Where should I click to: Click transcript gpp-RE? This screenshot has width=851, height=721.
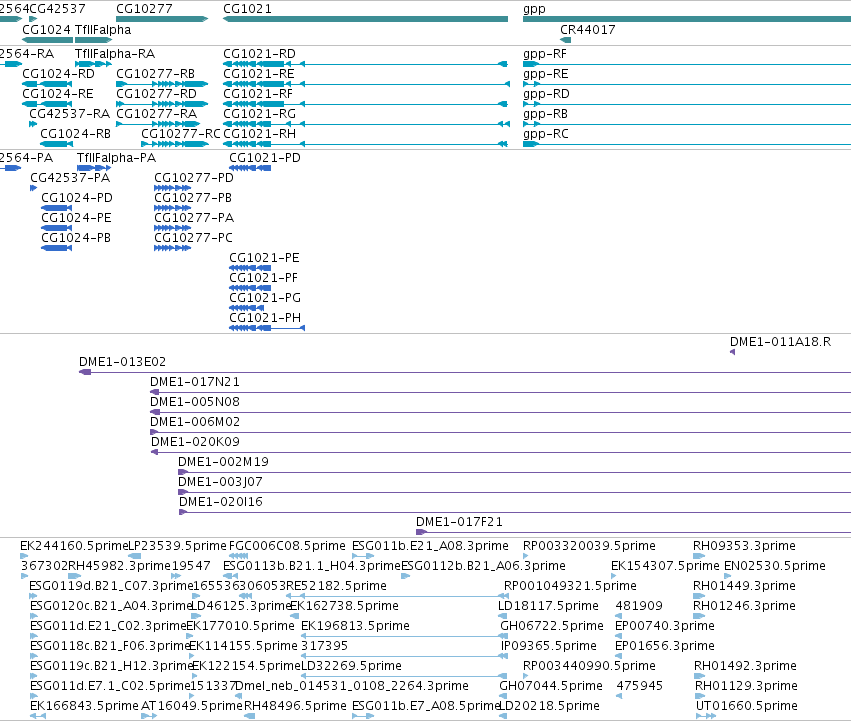(x=545, y=74)
